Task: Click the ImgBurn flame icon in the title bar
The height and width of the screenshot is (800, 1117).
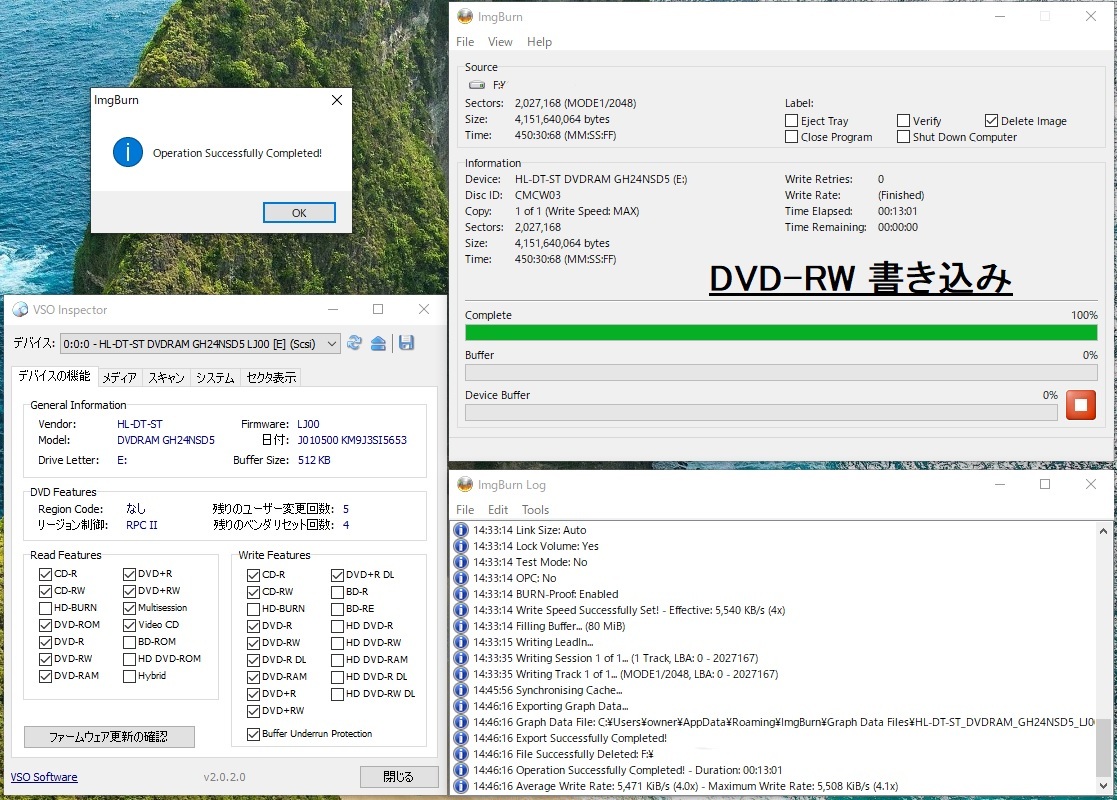Action: (x=464, y=16)
